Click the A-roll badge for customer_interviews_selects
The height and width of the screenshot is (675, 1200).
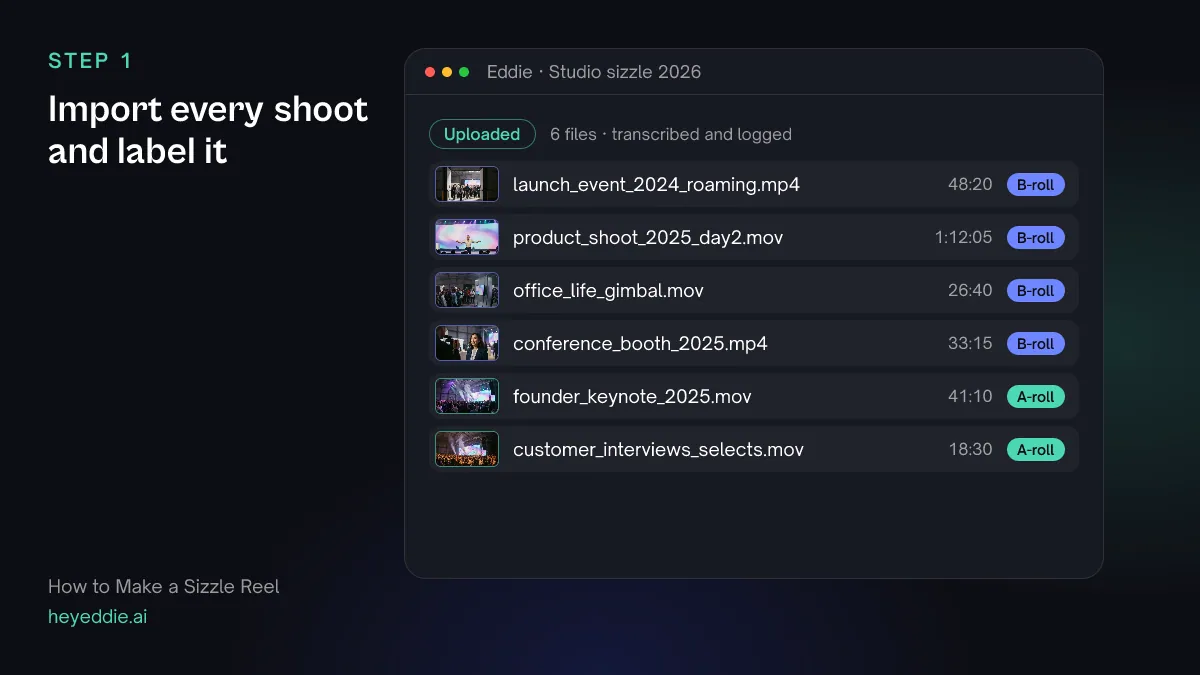pyautogui.click(x=1035, y=449)
